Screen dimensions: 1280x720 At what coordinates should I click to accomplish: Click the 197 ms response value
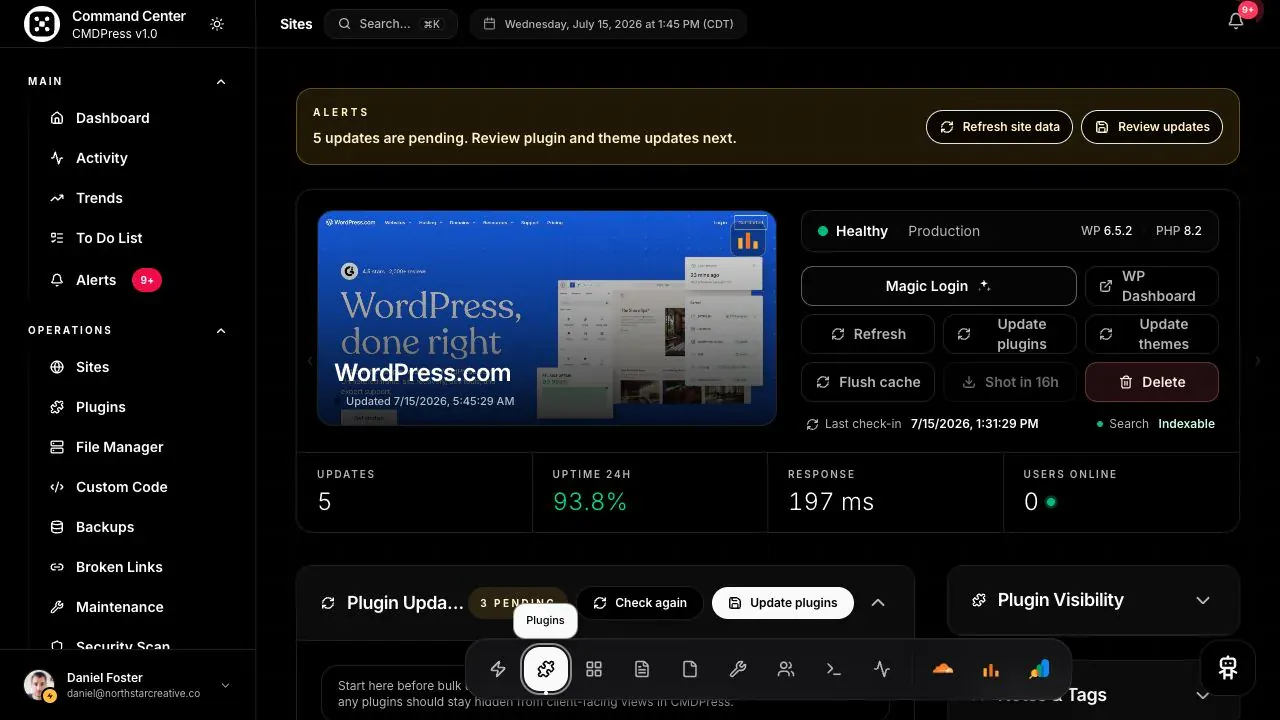pyautogui.click(x=831, y=502)
